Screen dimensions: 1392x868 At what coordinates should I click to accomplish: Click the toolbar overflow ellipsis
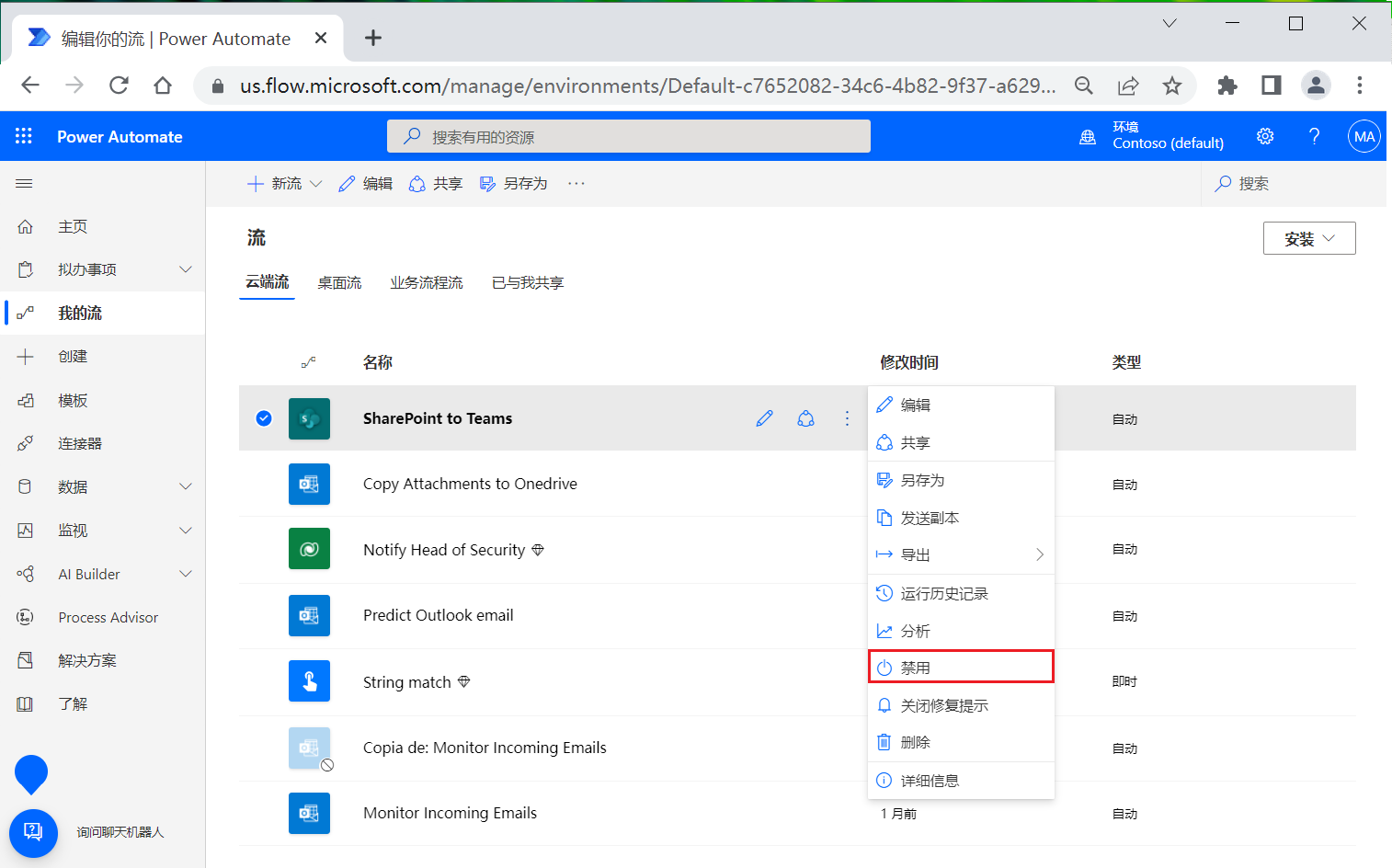coord(576,183)
